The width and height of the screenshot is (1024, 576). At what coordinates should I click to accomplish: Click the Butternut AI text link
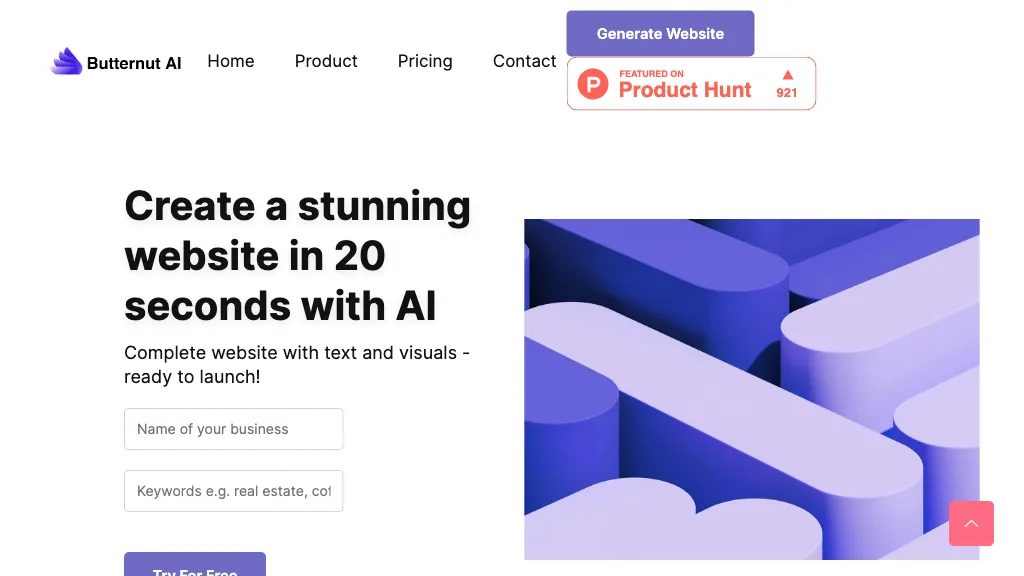(x=134, y=63)
